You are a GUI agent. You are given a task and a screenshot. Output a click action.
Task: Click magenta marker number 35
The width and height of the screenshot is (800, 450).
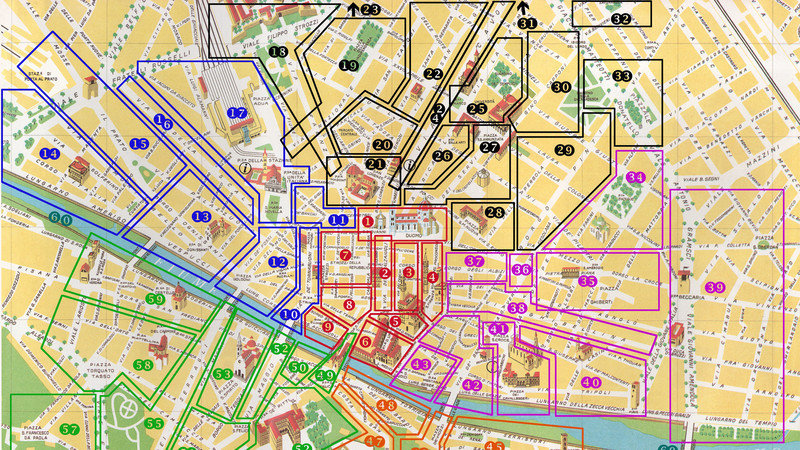[x=588, y=281]
